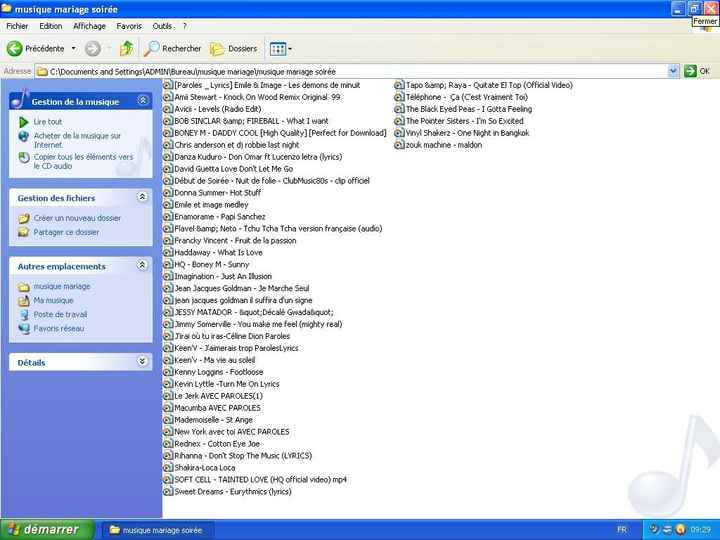Select file The Pointer Sisters - I'm So Excited
The width and height of the screenshot is (720, 540).
pos(465,121)
